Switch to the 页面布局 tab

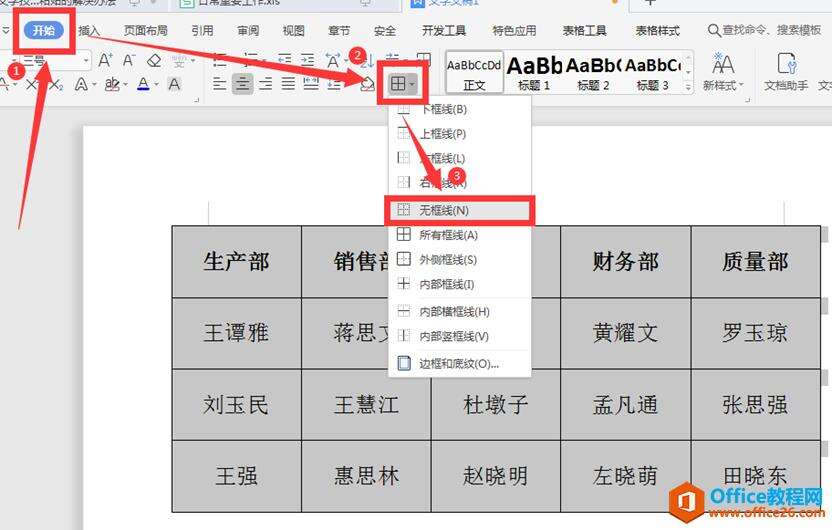pos(145,31)
